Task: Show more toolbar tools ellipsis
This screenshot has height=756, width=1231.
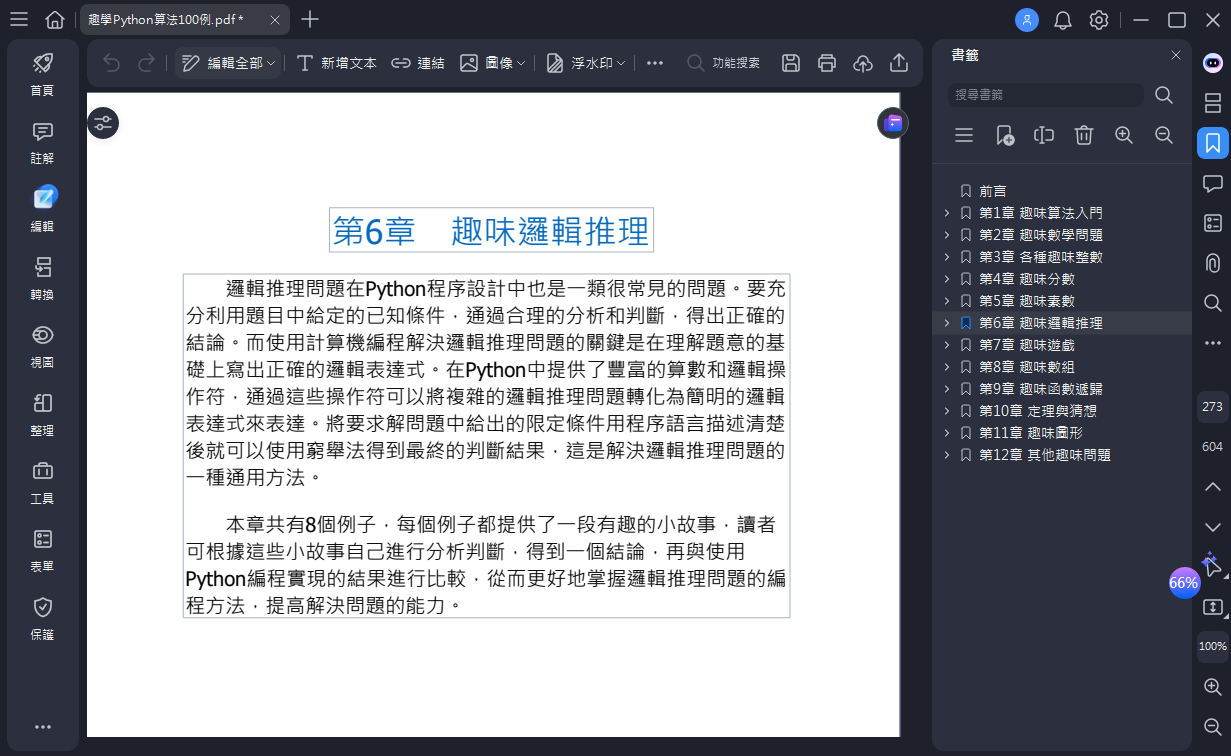Action: [655, 63]
